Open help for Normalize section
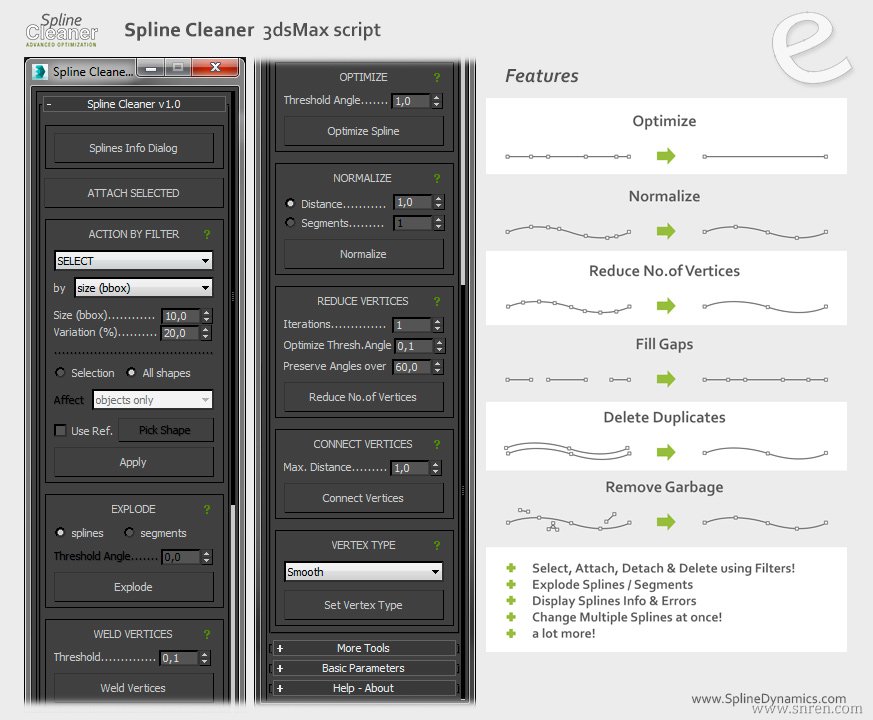The height and width of the screenshot is (720, 873). (x=437, y=178)
